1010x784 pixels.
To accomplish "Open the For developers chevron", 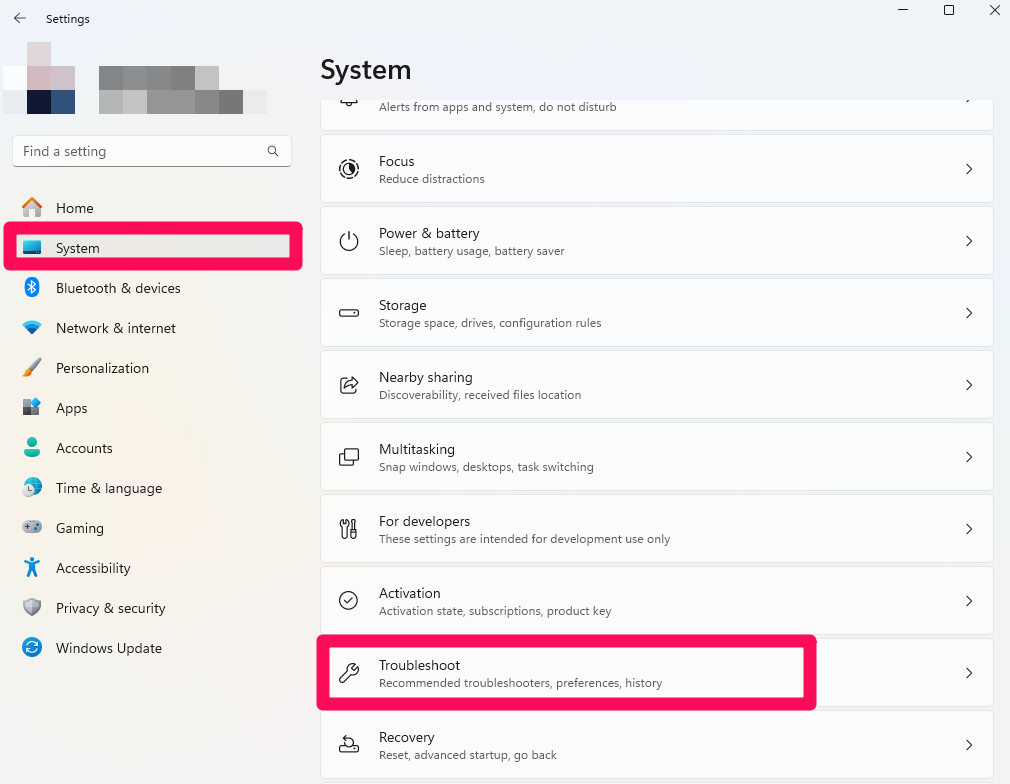I will click(969, 529).
